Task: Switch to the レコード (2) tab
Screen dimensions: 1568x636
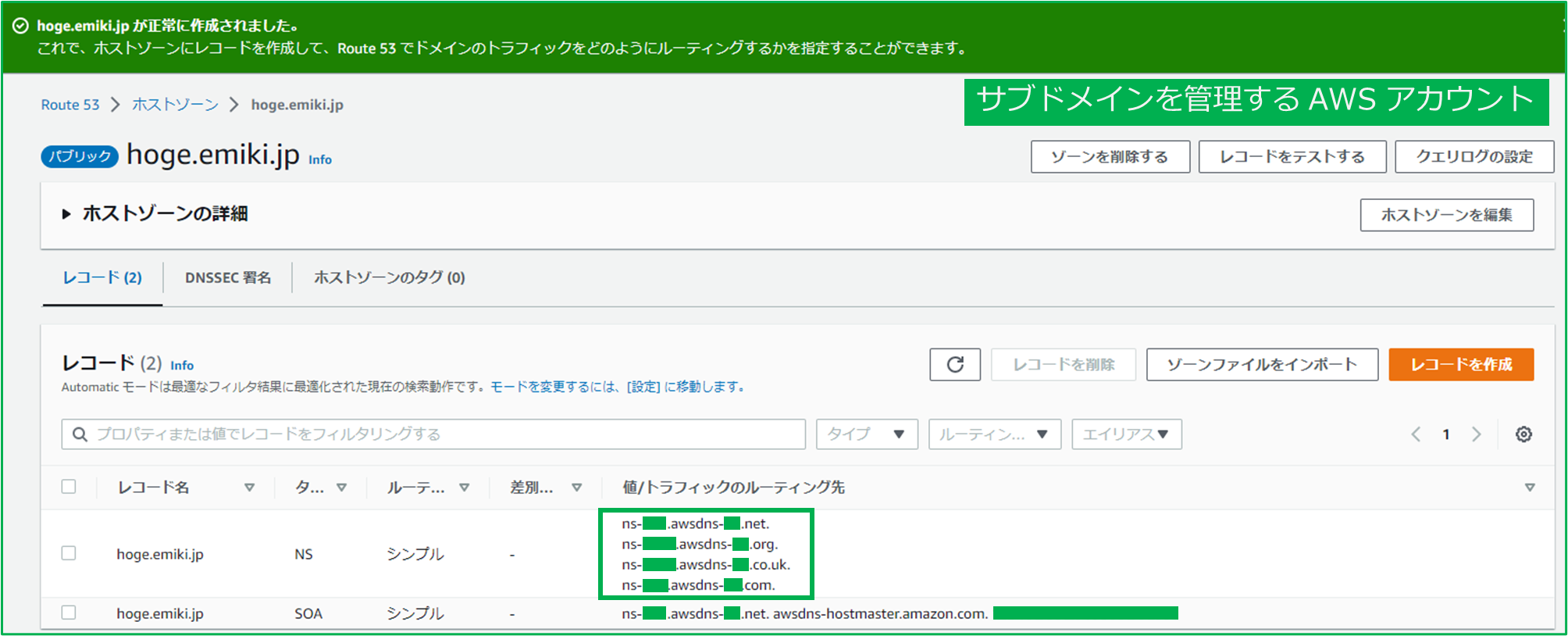Action: point(102,277)
